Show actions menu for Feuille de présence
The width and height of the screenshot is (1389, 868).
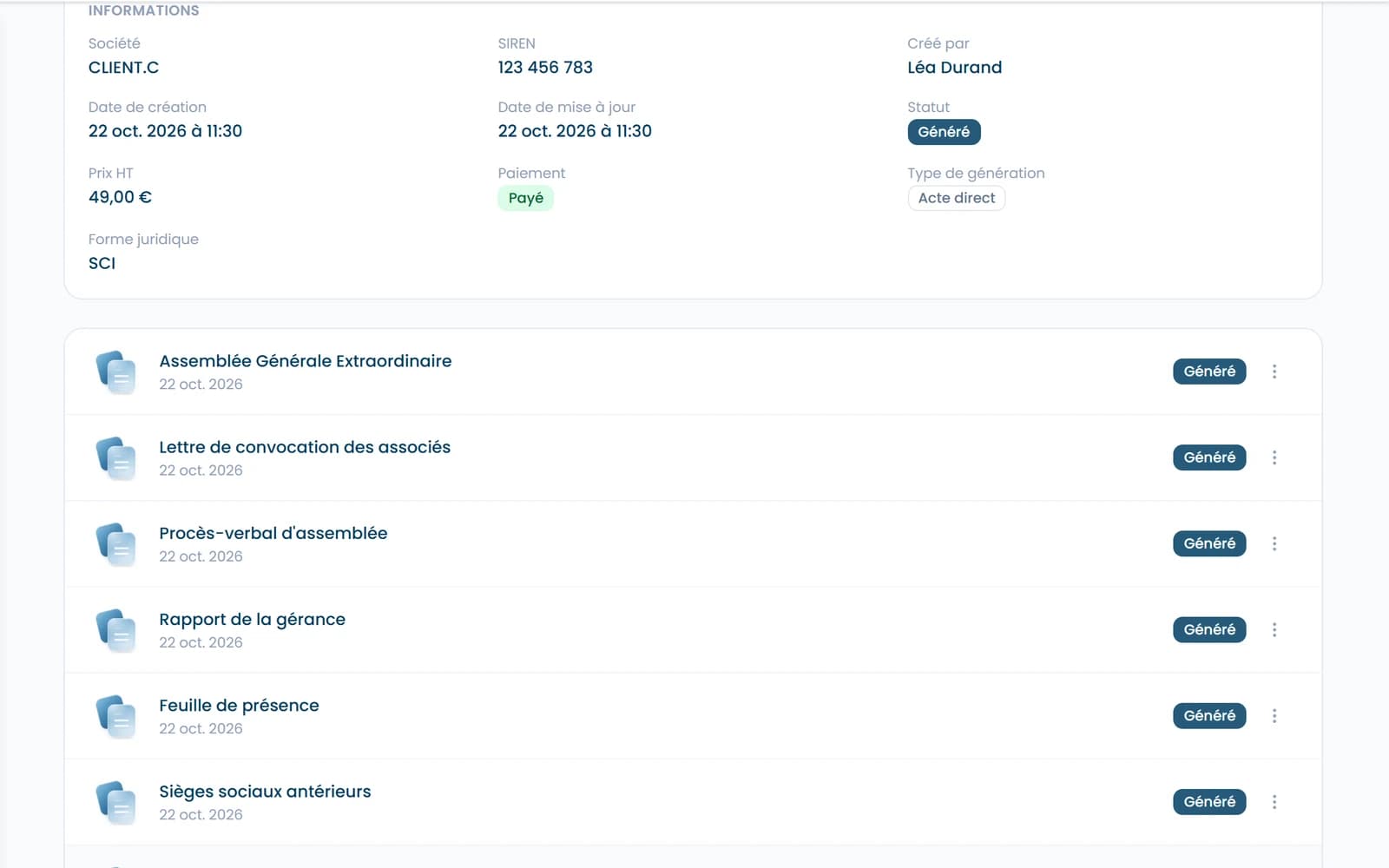click(1274, 715)
